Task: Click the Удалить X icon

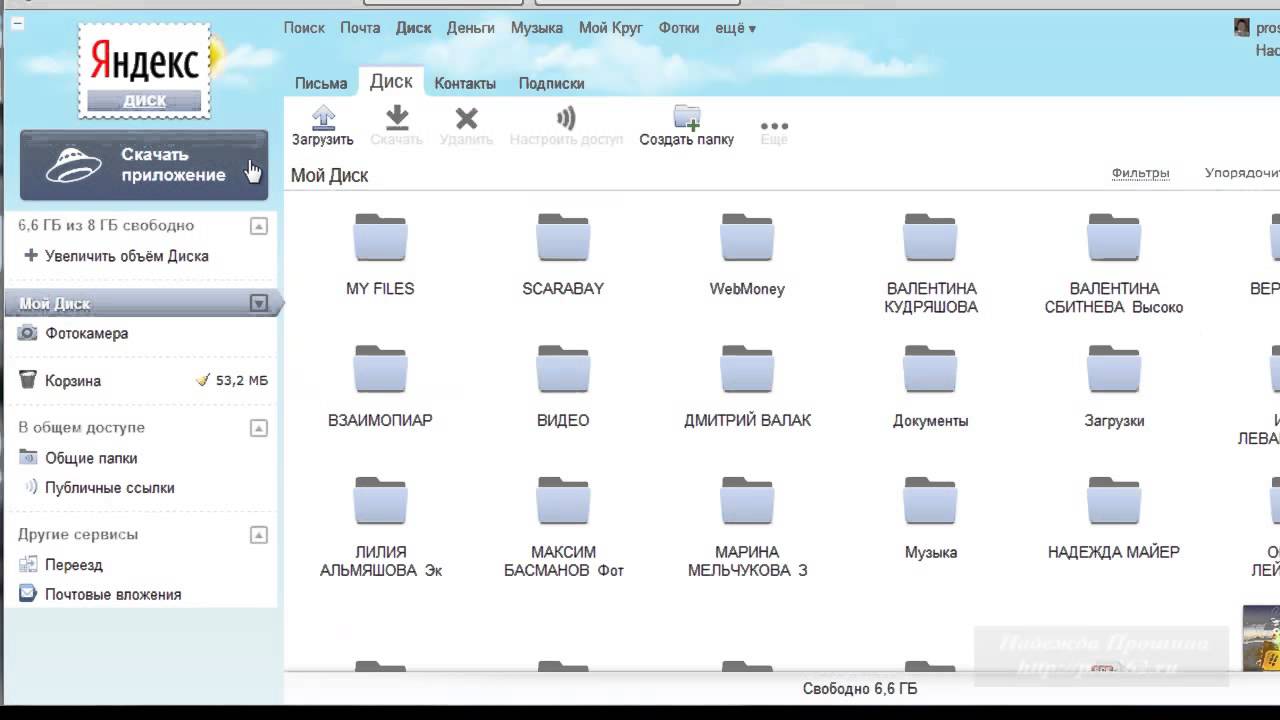Action: click(x=466, y=119)
